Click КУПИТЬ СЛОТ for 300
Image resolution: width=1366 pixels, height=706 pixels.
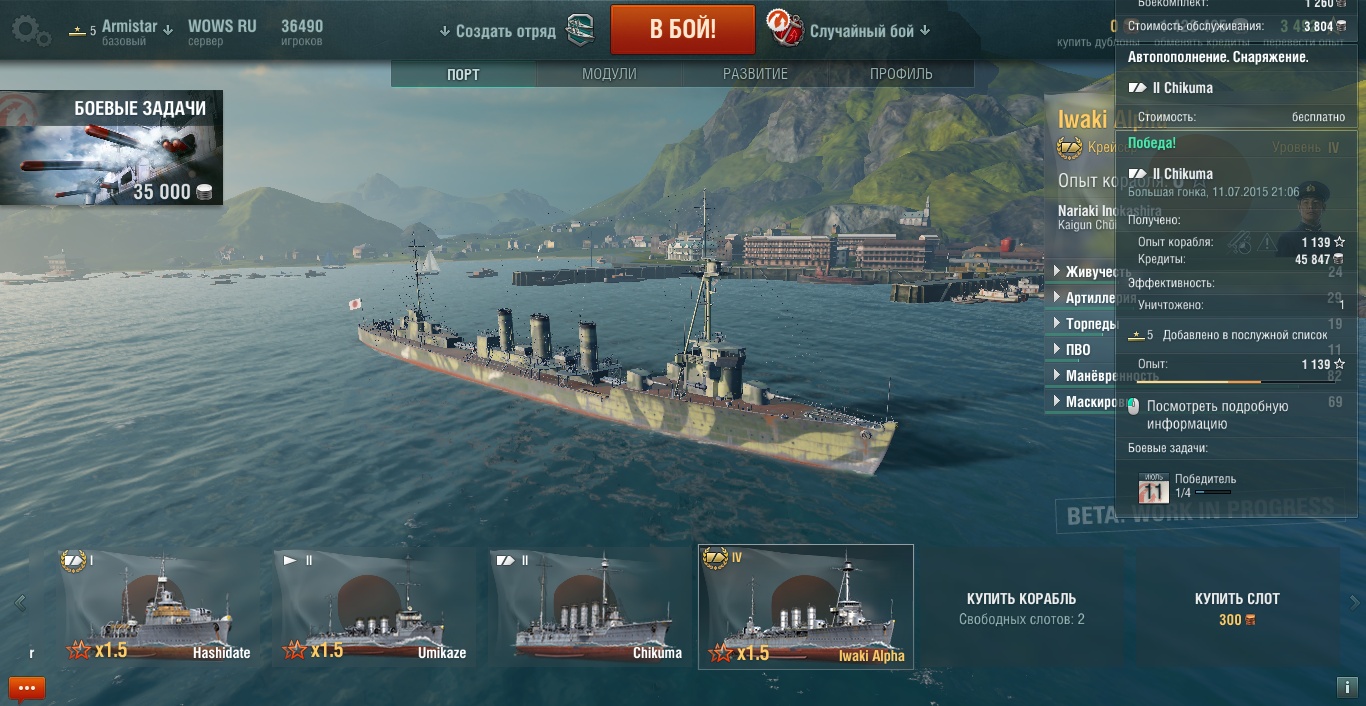click(1237, 608)
